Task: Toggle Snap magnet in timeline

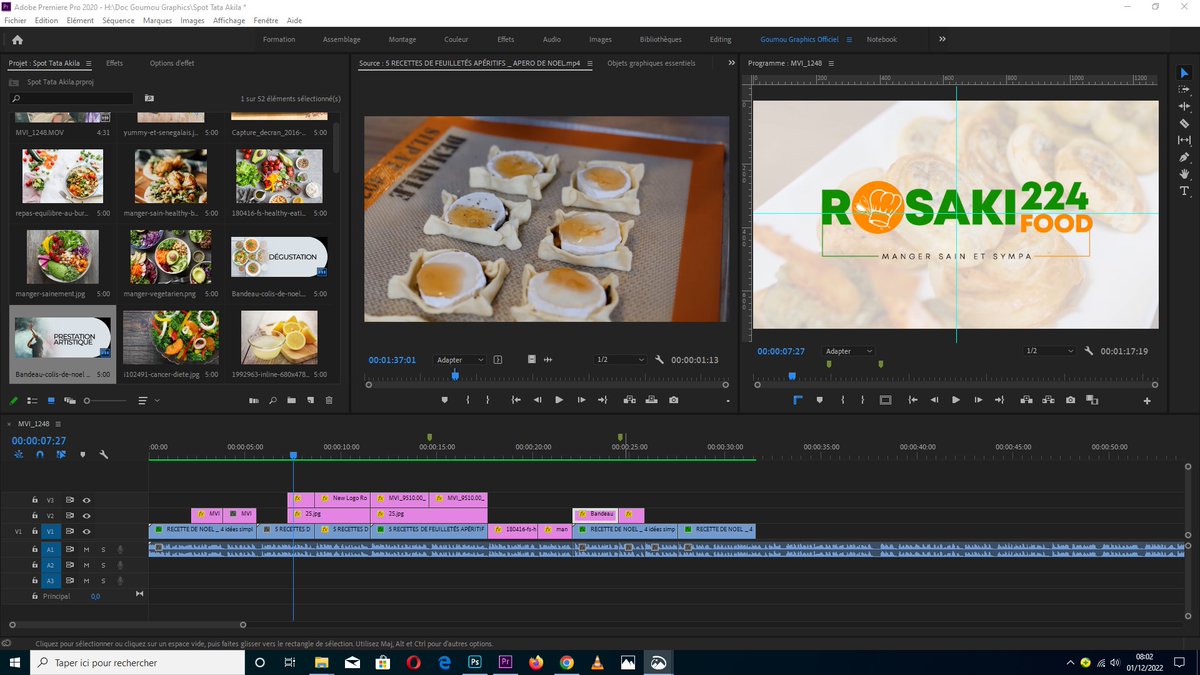Action: pos(40,454)
